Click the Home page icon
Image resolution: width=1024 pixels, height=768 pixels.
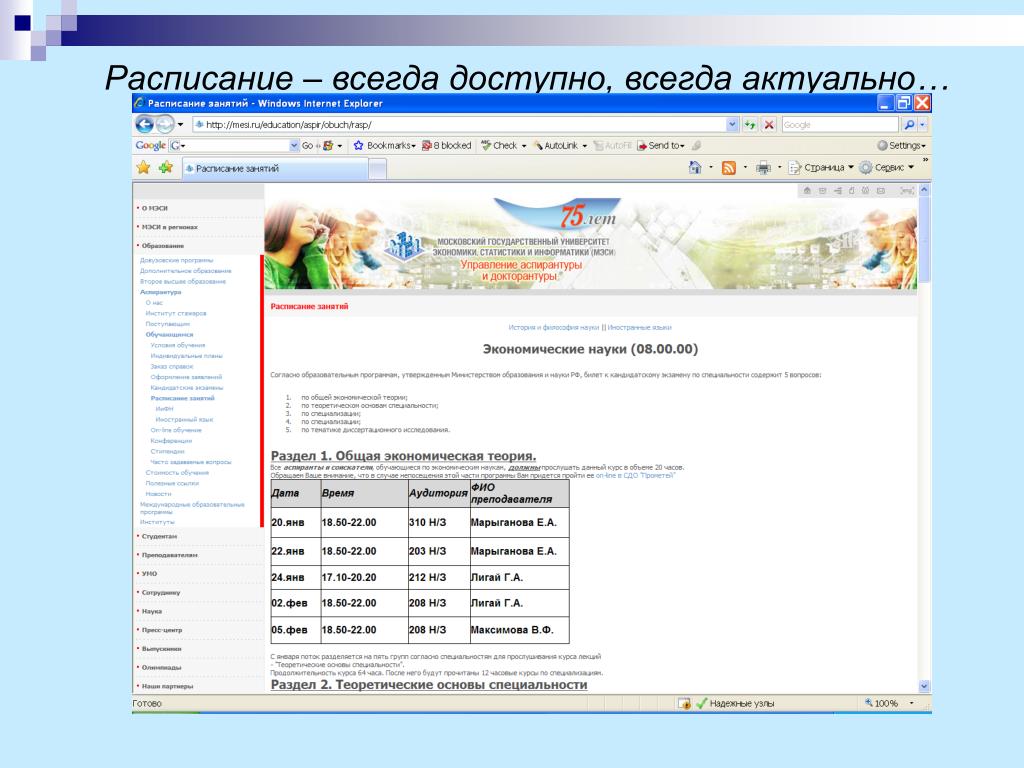pos(695,168)
